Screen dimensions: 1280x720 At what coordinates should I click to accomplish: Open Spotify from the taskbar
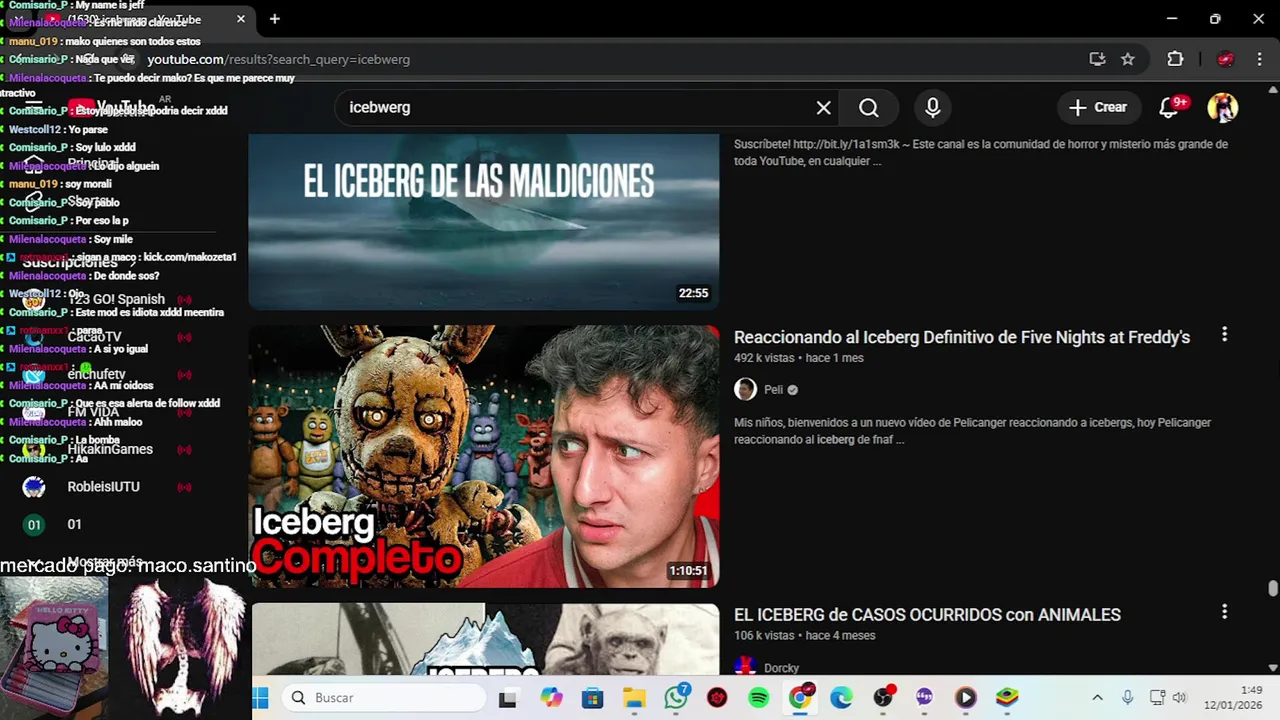coord(759,698)
